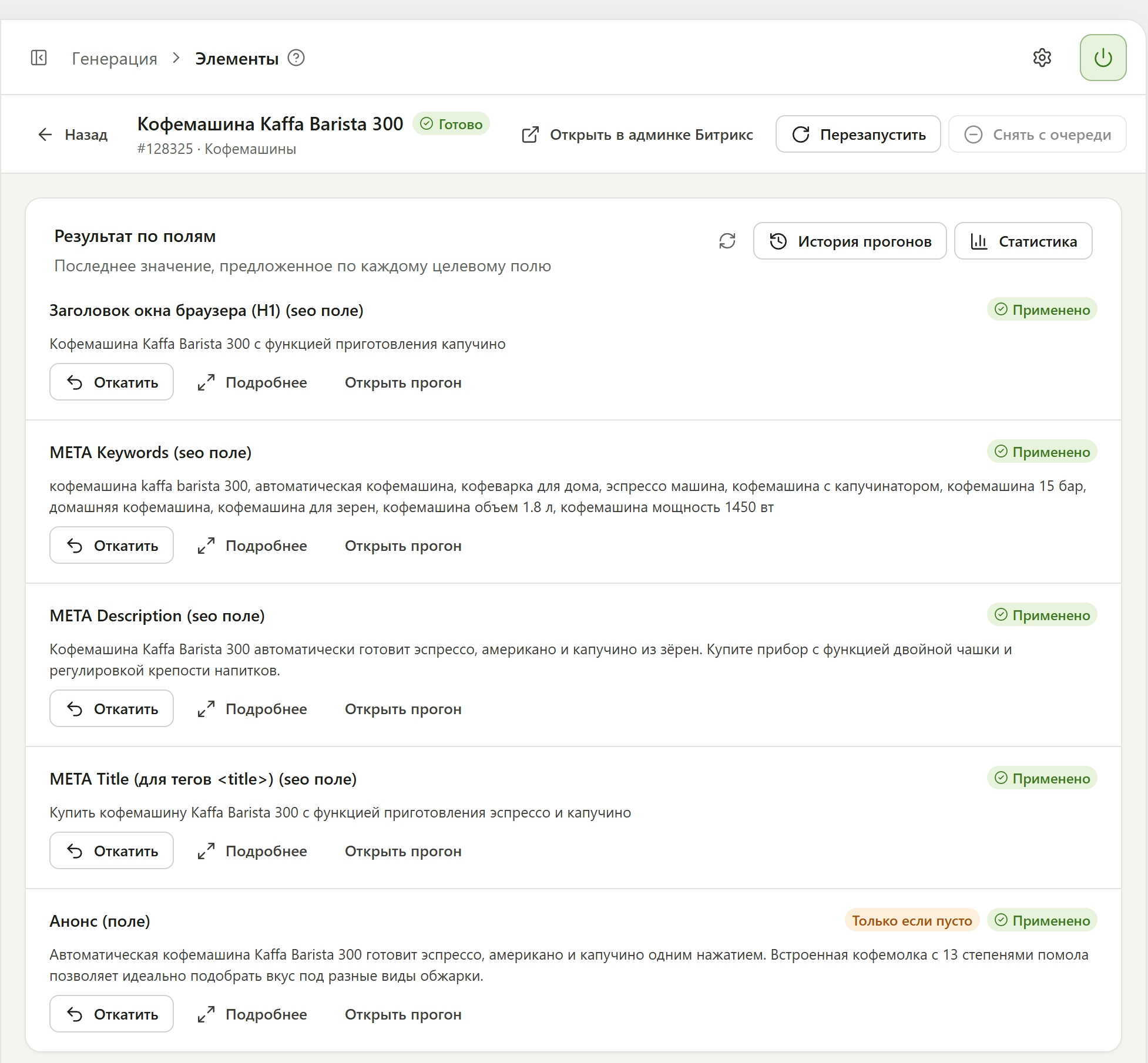Click the Готово status badge
This screenshot has width=1148, height=1063.
[451, 124]
